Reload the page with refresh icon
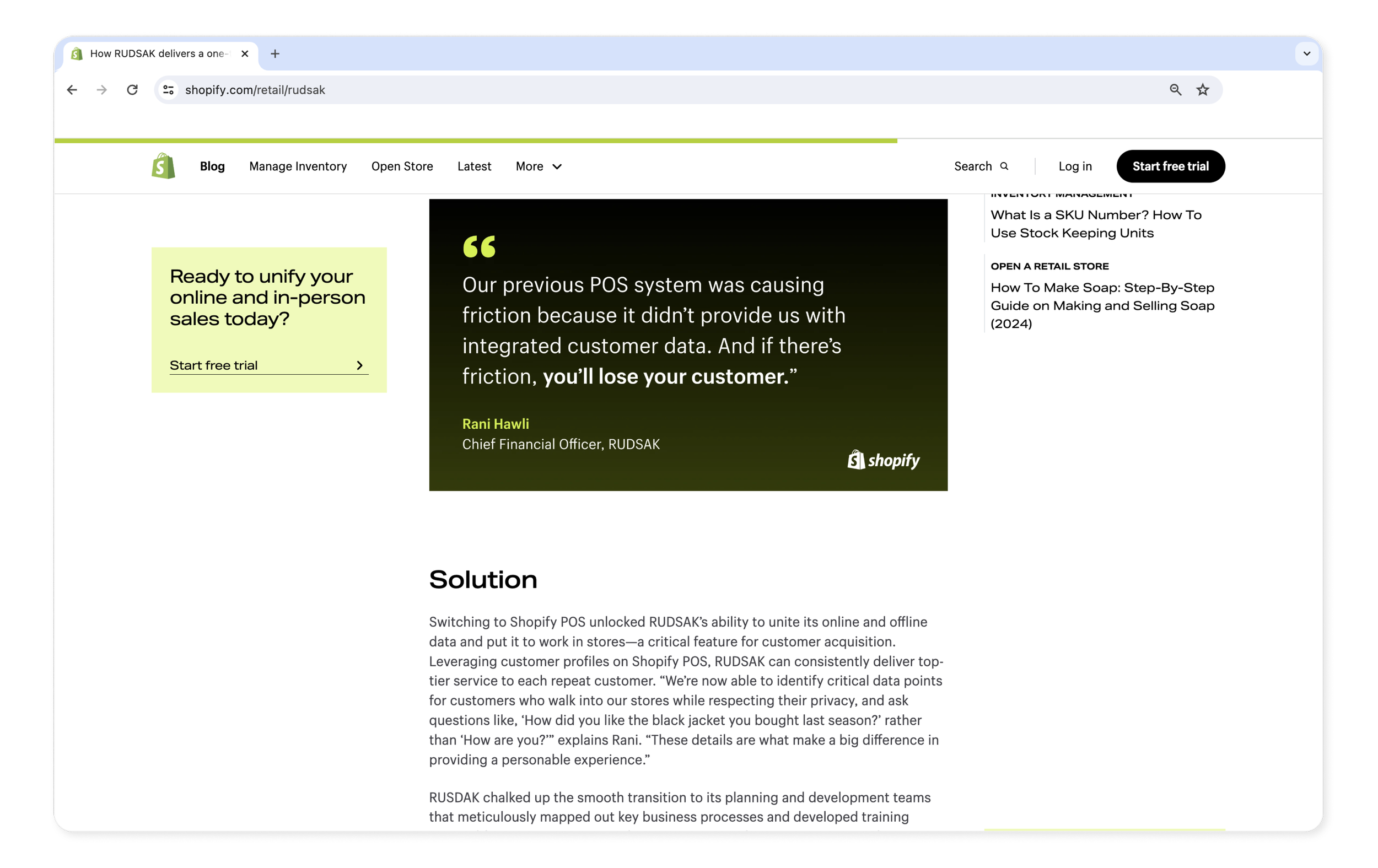The image size is (1378, 868). coord(132,90)
